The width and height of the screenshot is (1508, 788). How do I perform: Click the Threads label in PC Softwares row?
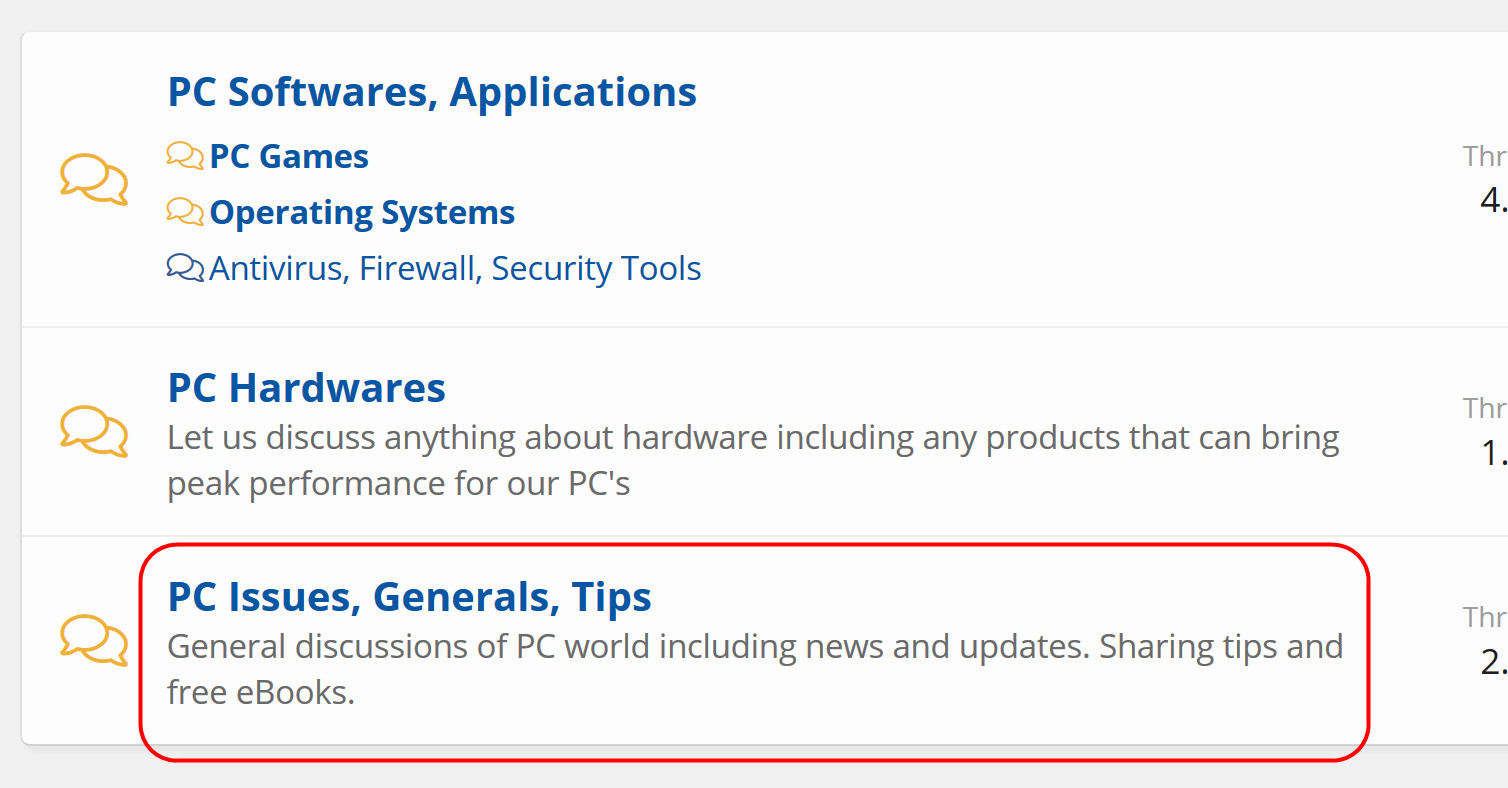pyautogui.click(x=1485, y=157)
